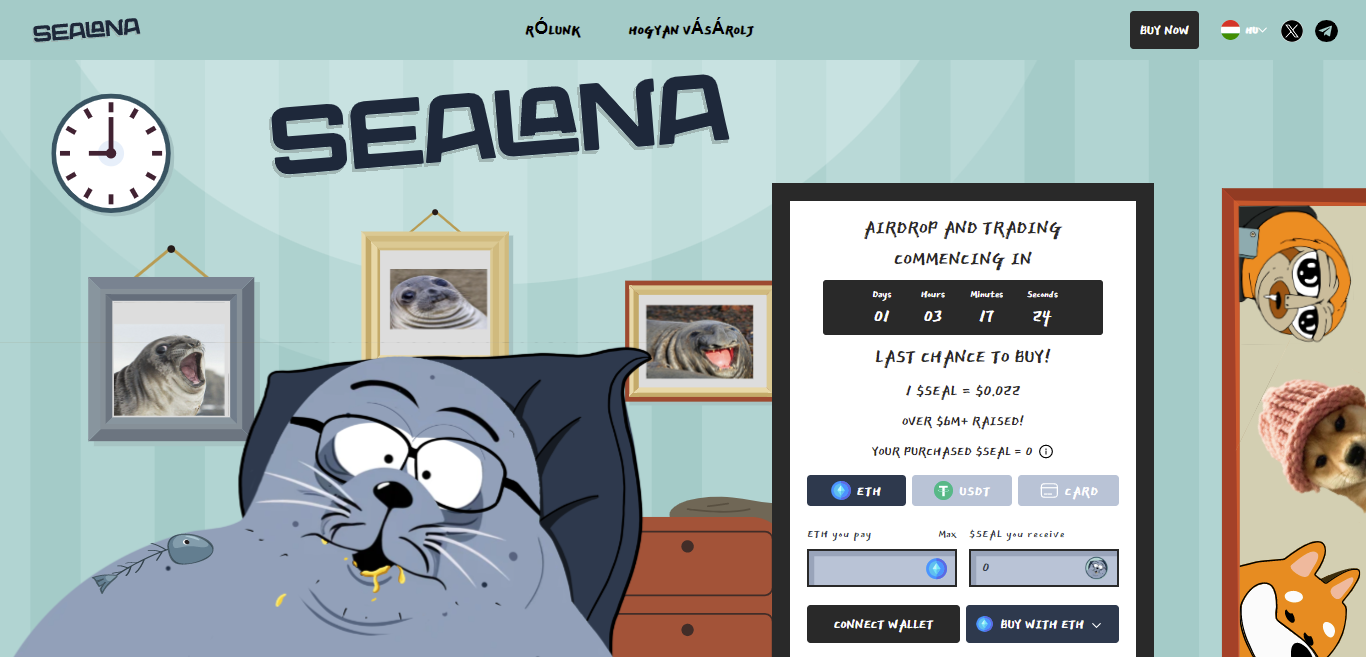Select USDT payment option
The width and height of the screenshot is (1366, 657).
point(962,491)
